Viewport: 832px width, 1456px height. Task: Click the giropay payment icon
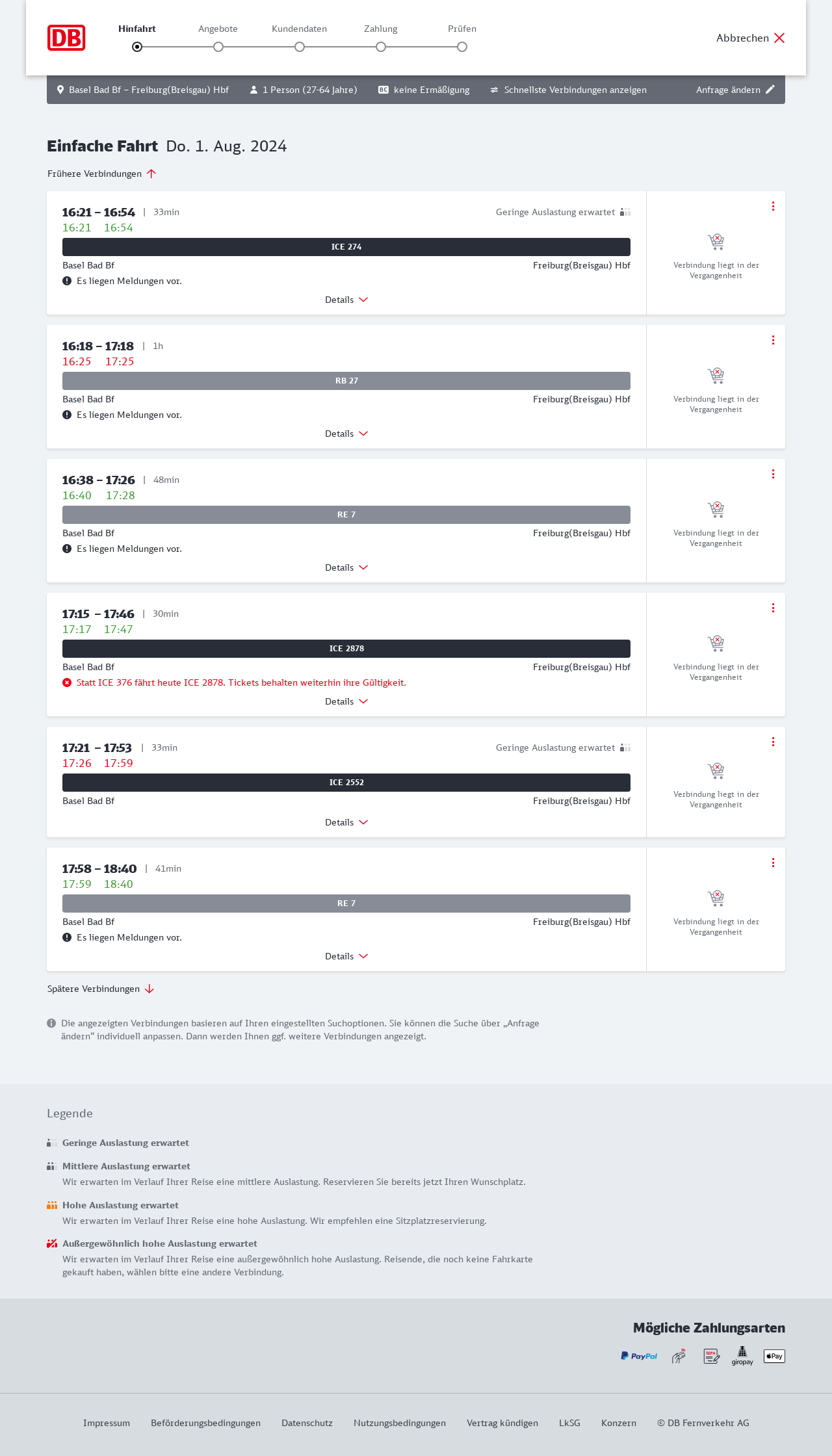coord(742,1356)
